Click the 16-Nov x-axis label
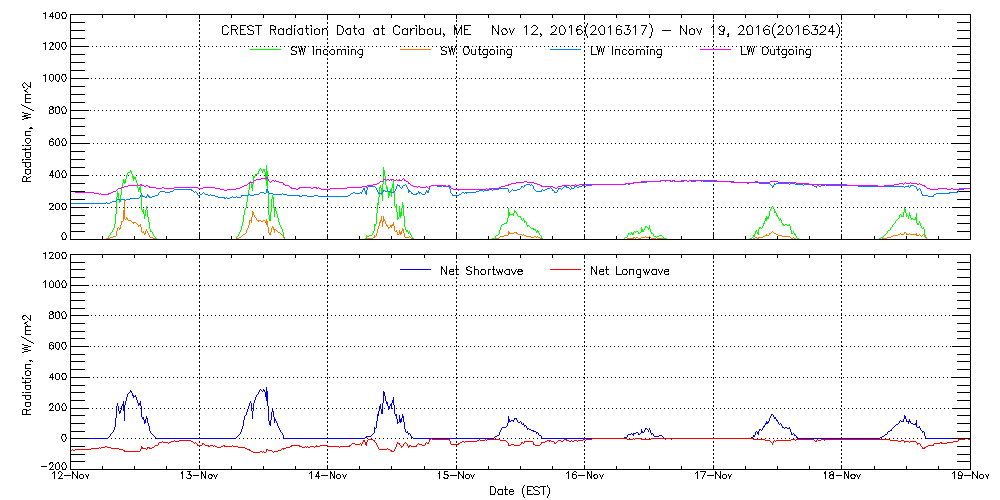 coord(585,477)
